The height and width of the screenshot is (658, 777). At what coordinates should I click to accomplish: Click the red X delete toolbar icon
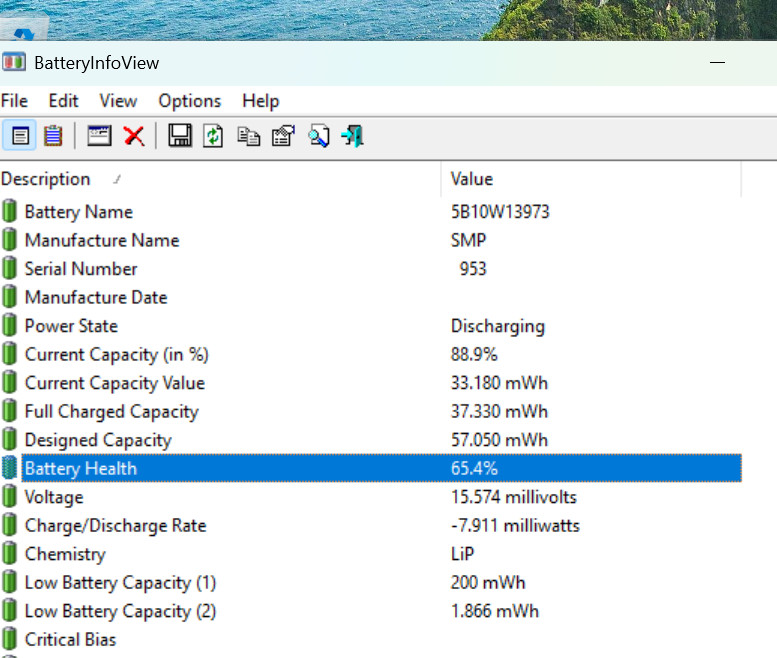134,136
